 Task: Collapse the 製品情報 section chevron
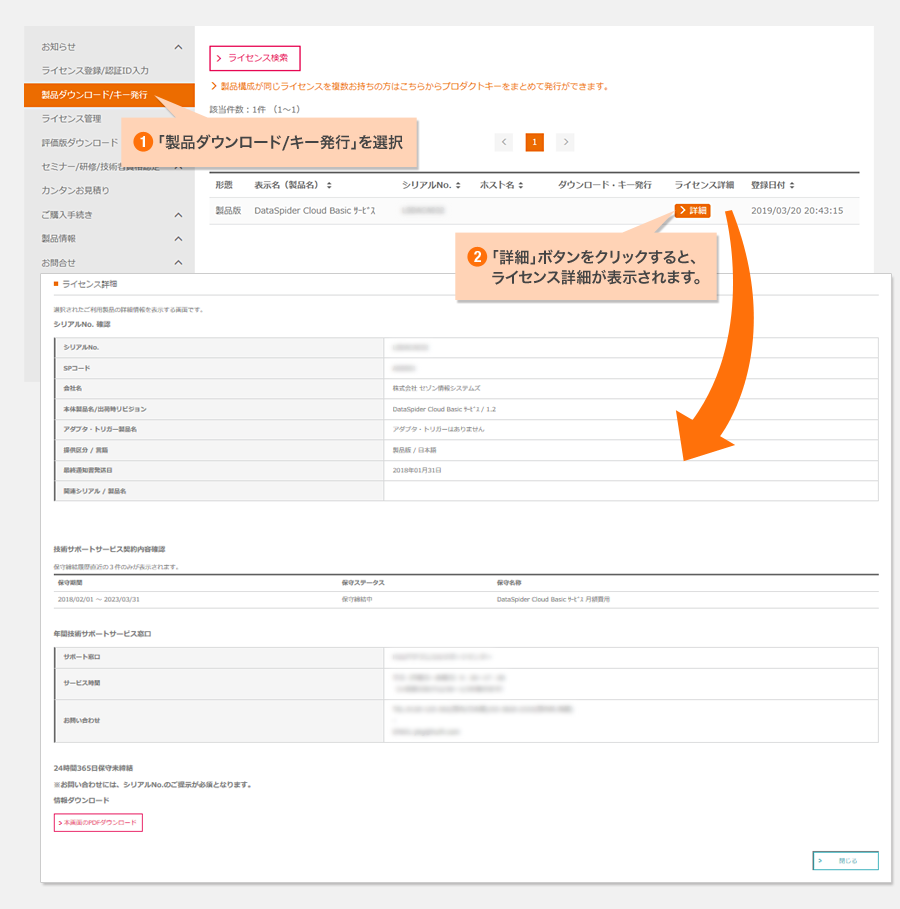point(178,239)
